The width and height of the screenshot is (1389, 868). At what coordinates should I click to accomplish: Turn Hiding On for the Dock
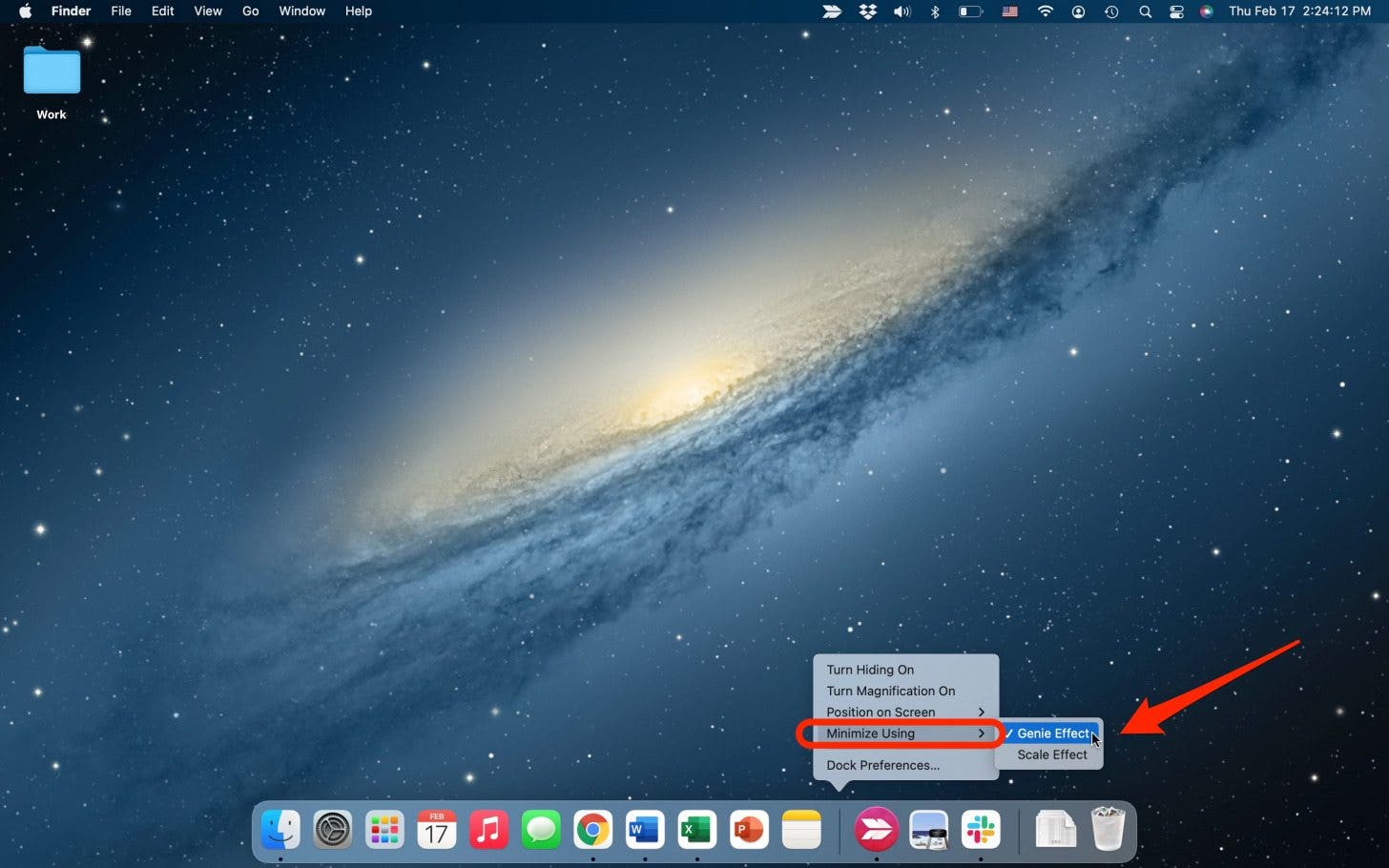click(x=870, y=670)
